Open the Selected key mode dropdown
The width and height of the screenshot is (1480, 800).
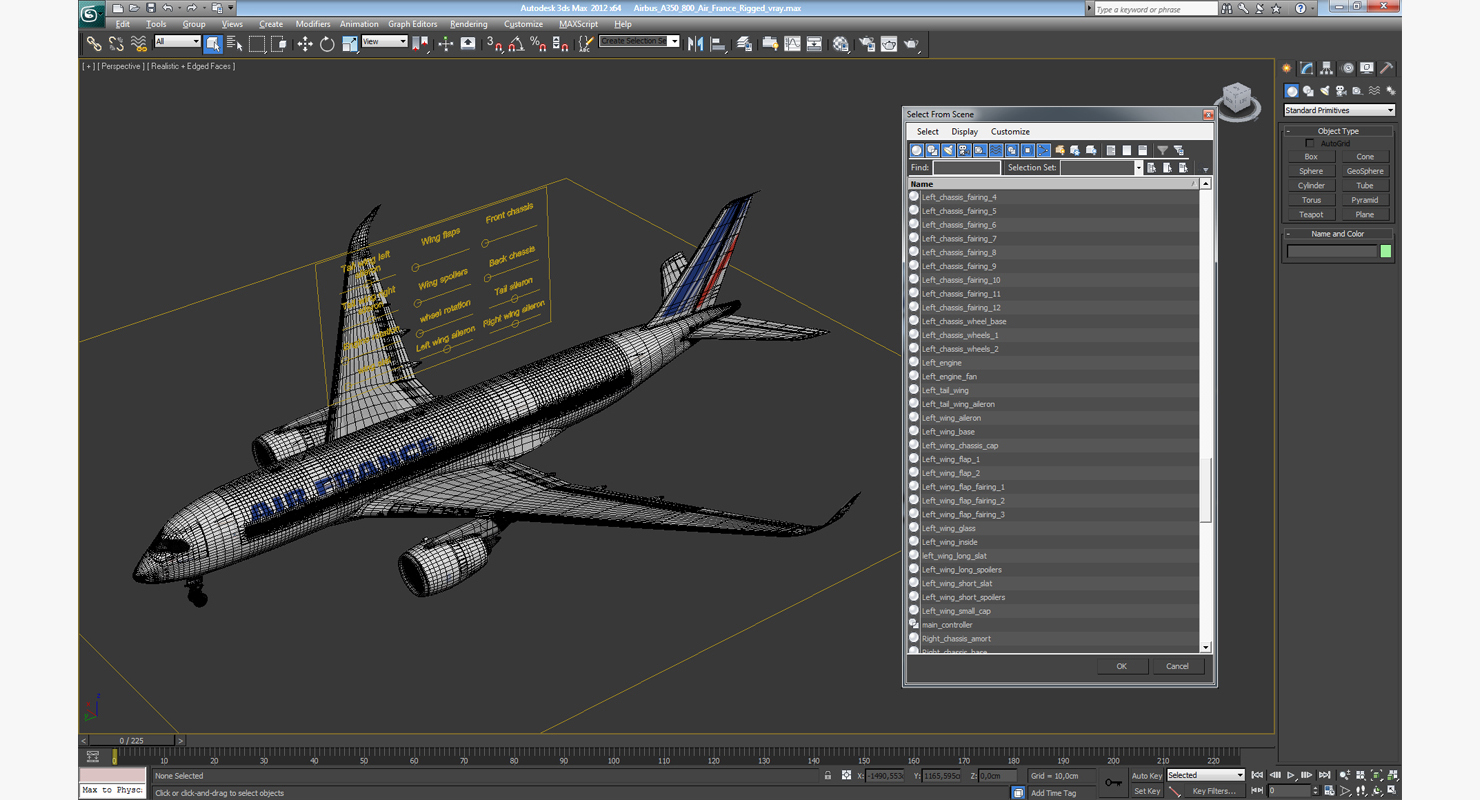tap(1206, 775)
